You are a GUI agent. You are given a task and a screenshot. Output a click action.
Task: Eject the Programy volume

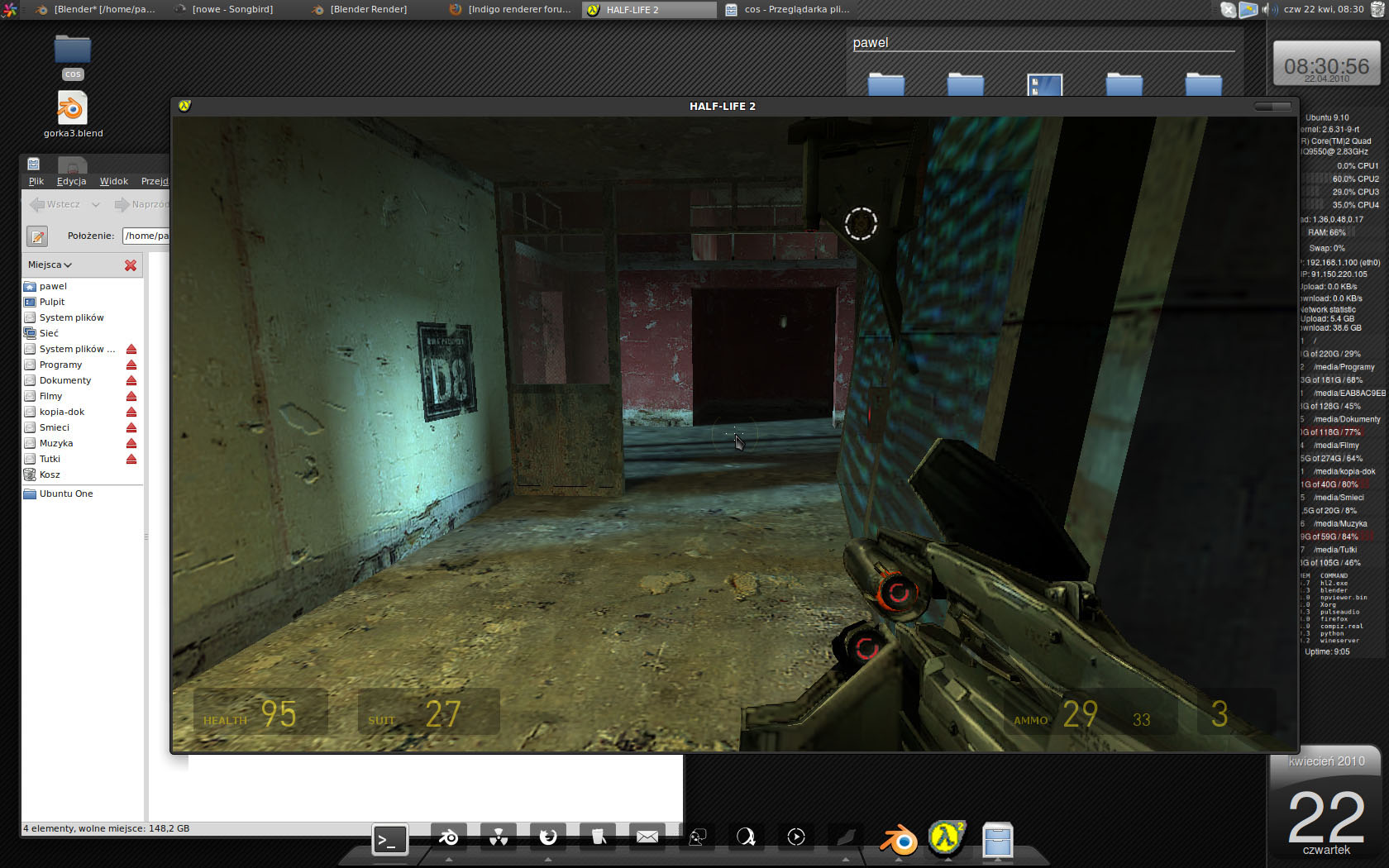pos(131,365)
